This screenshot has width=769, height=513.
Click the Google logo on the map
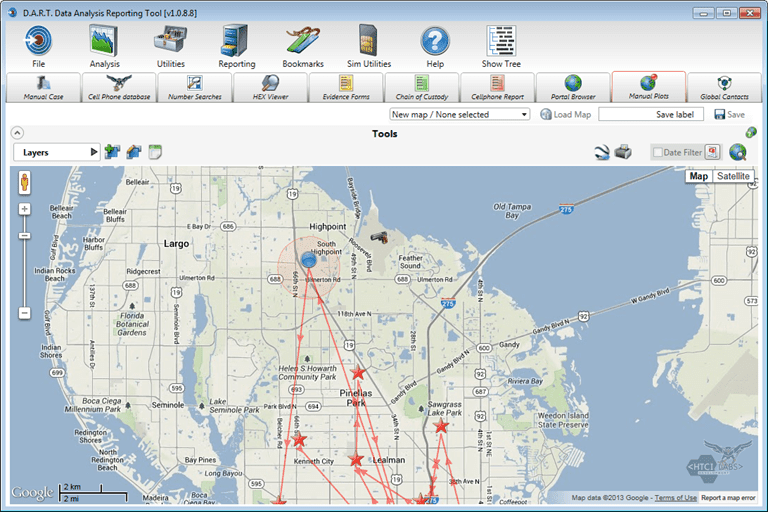32,492
